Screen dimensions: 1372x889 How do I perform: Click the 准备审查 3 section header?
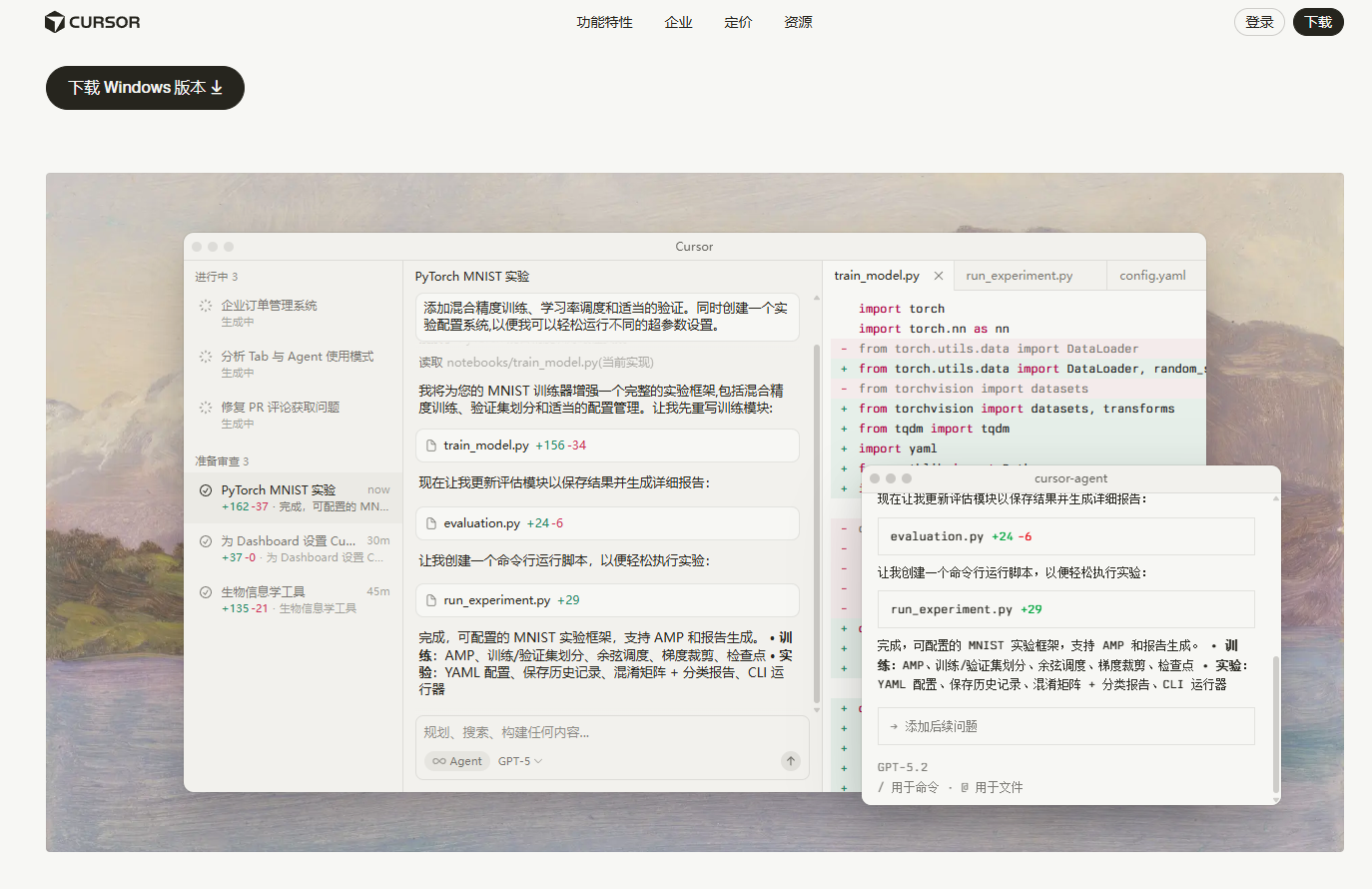(x=222, y=461)
